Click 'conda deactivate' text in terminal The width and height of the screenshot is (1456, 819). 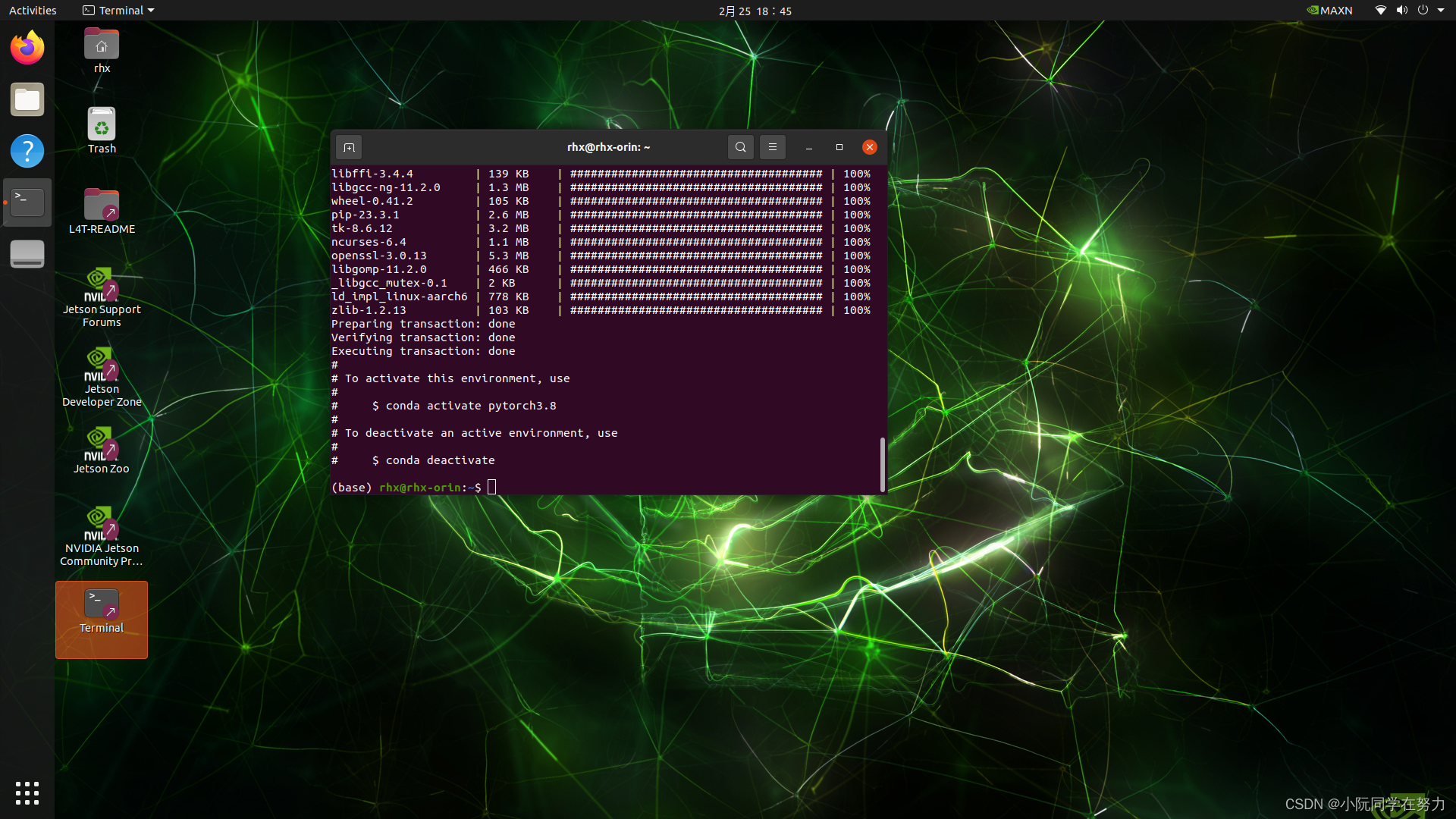(440, 460)
